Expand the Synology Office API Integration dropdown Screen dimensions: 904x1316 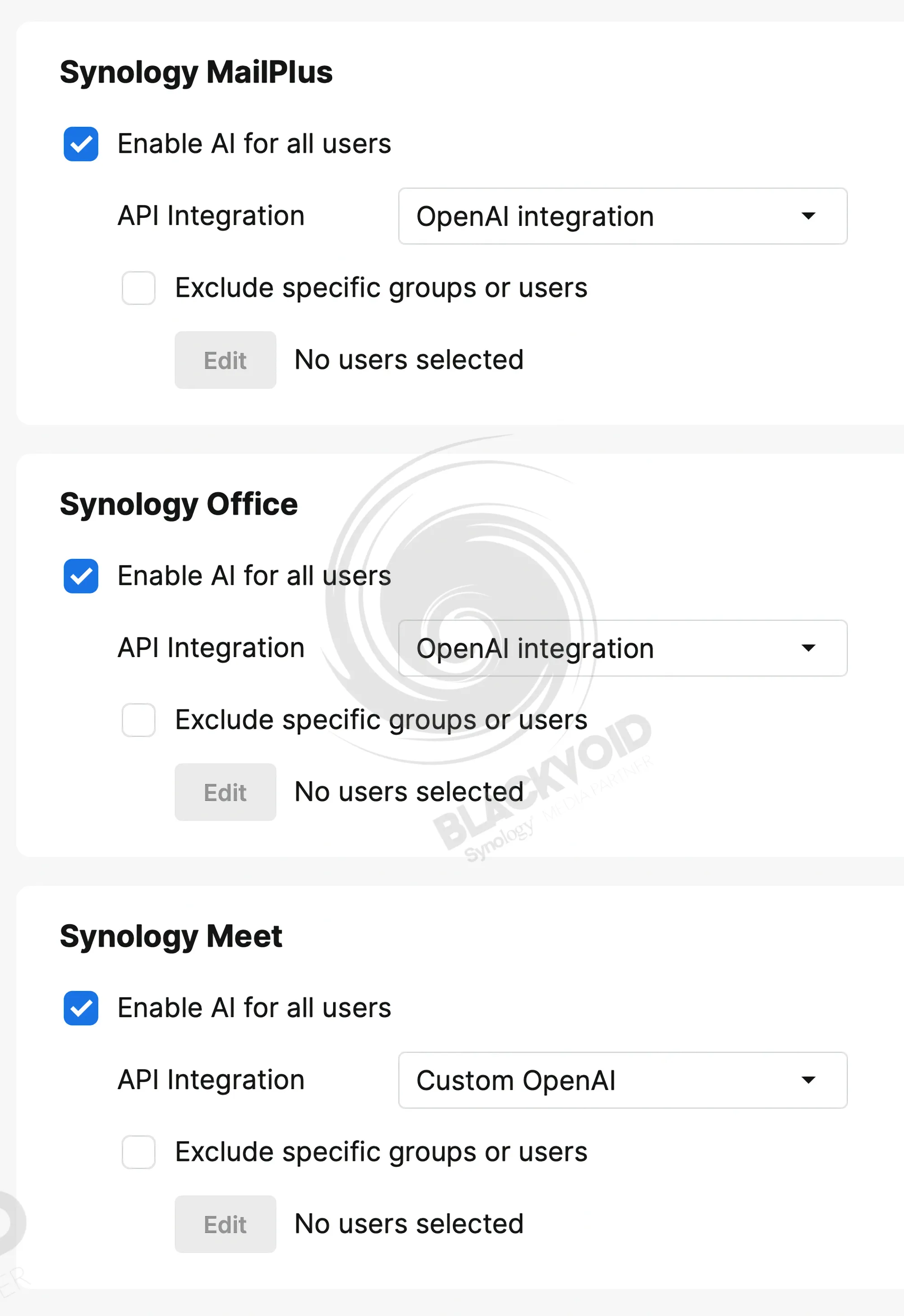pos(622,649)
